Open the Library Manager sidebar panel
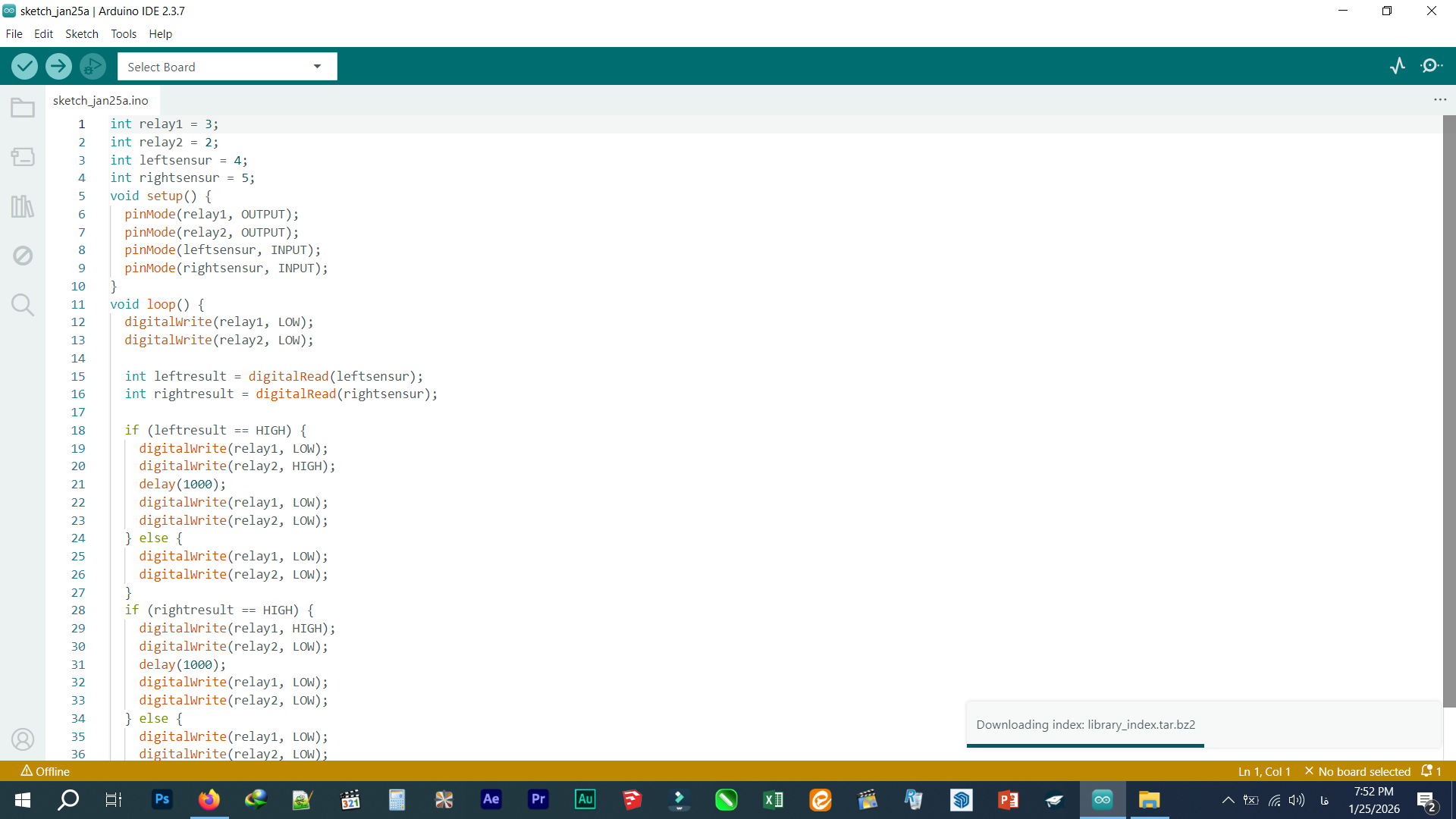1456x819 pixels. click(x=23, y=206)
